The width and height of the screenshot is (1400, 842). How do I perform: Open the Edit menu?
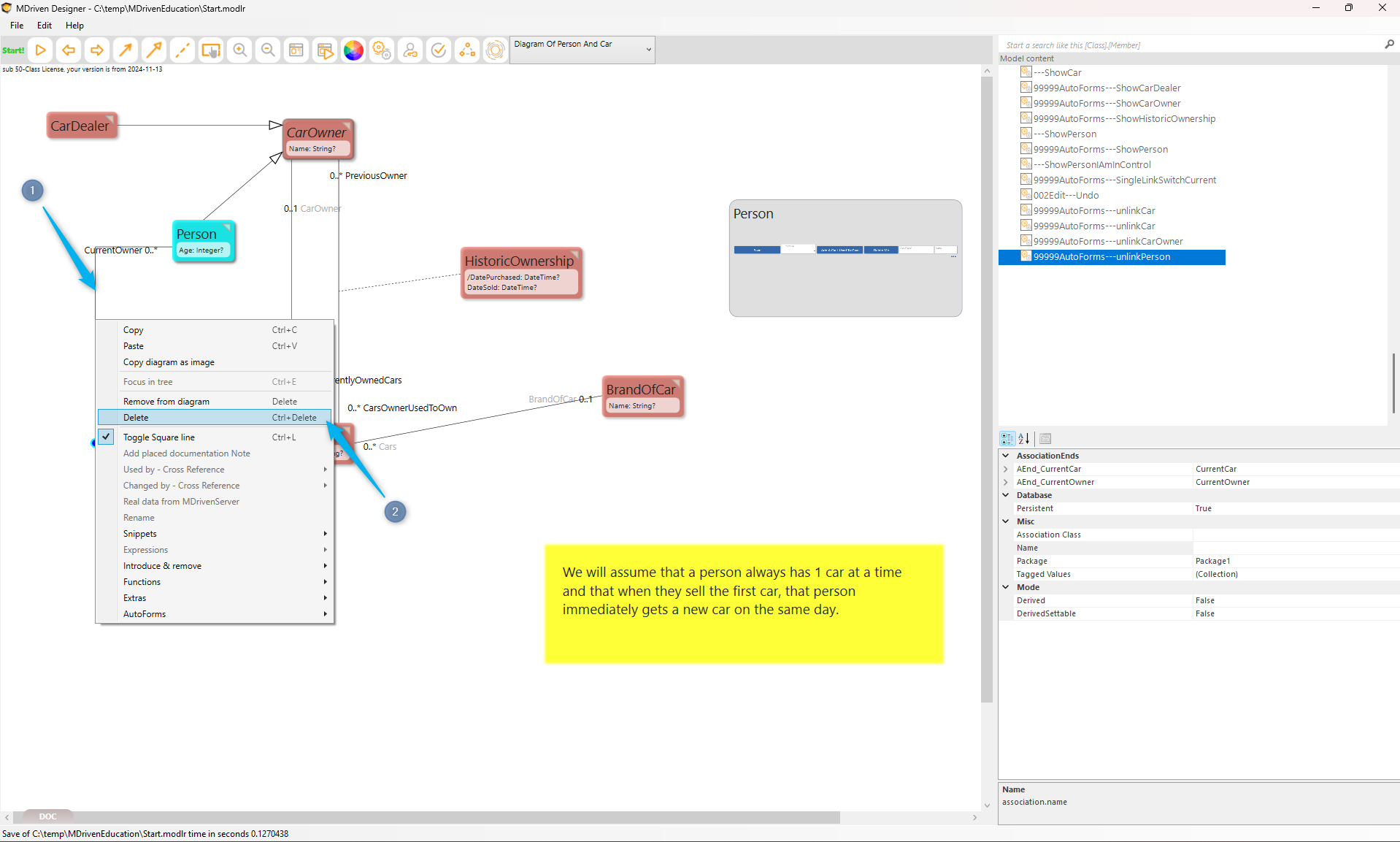point(45,26)
